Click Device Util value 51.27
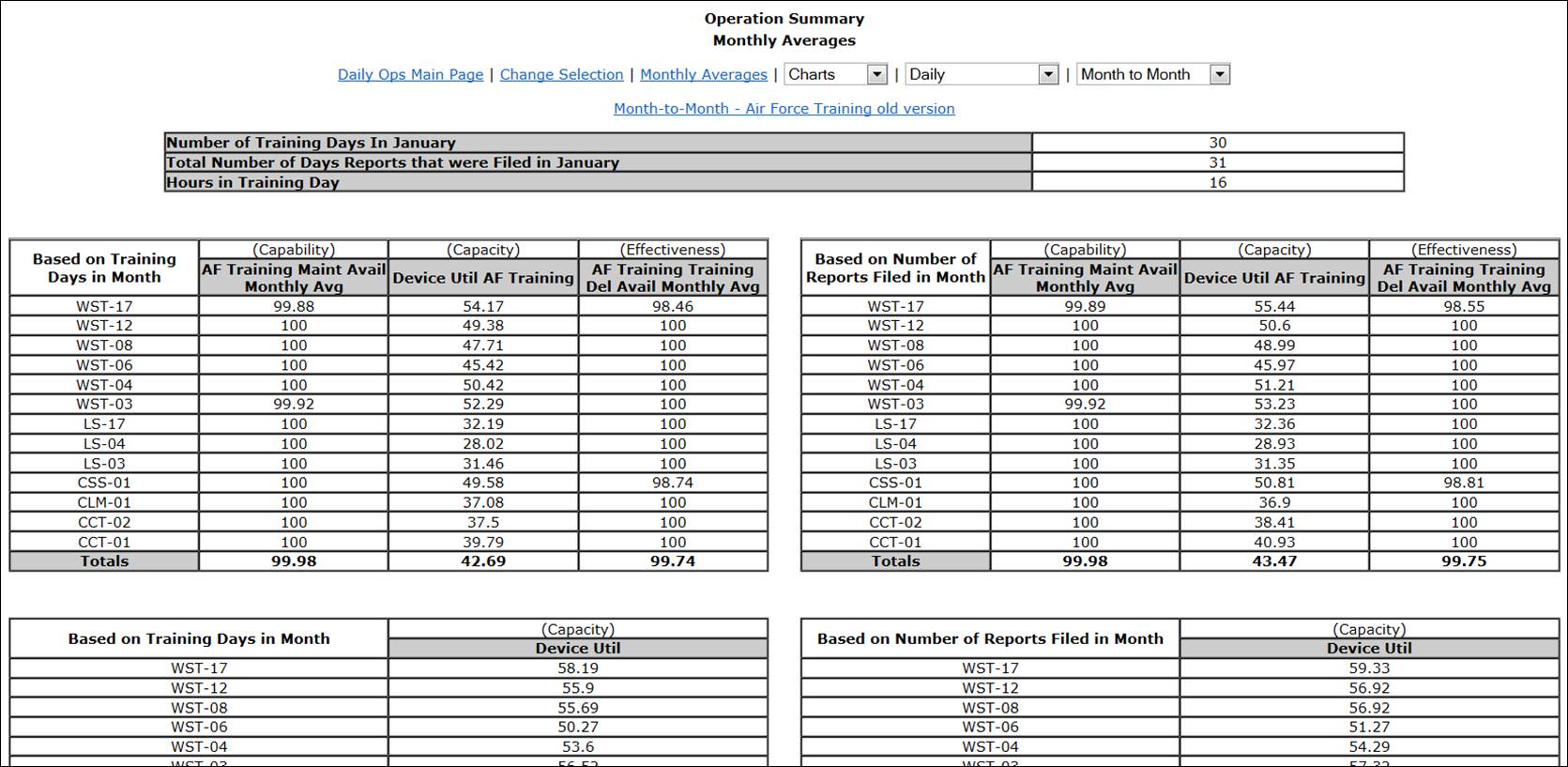The image size is (1568, 767). point(1368,727)
